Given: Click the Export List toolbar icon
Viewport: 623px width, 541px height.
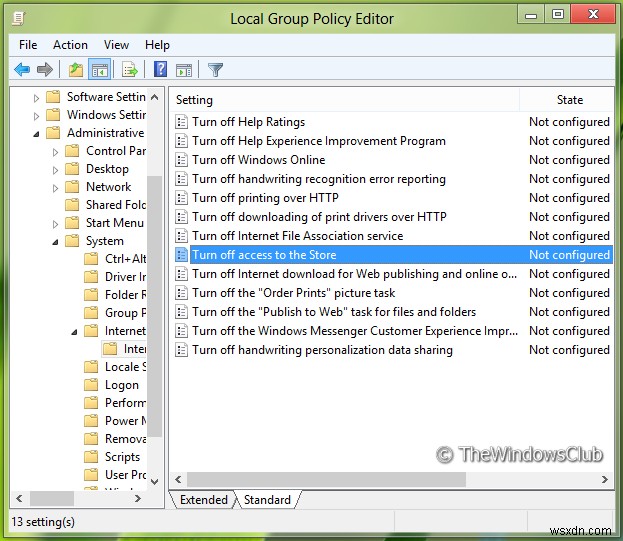Looking at the screenshot, I should point(130,70).
